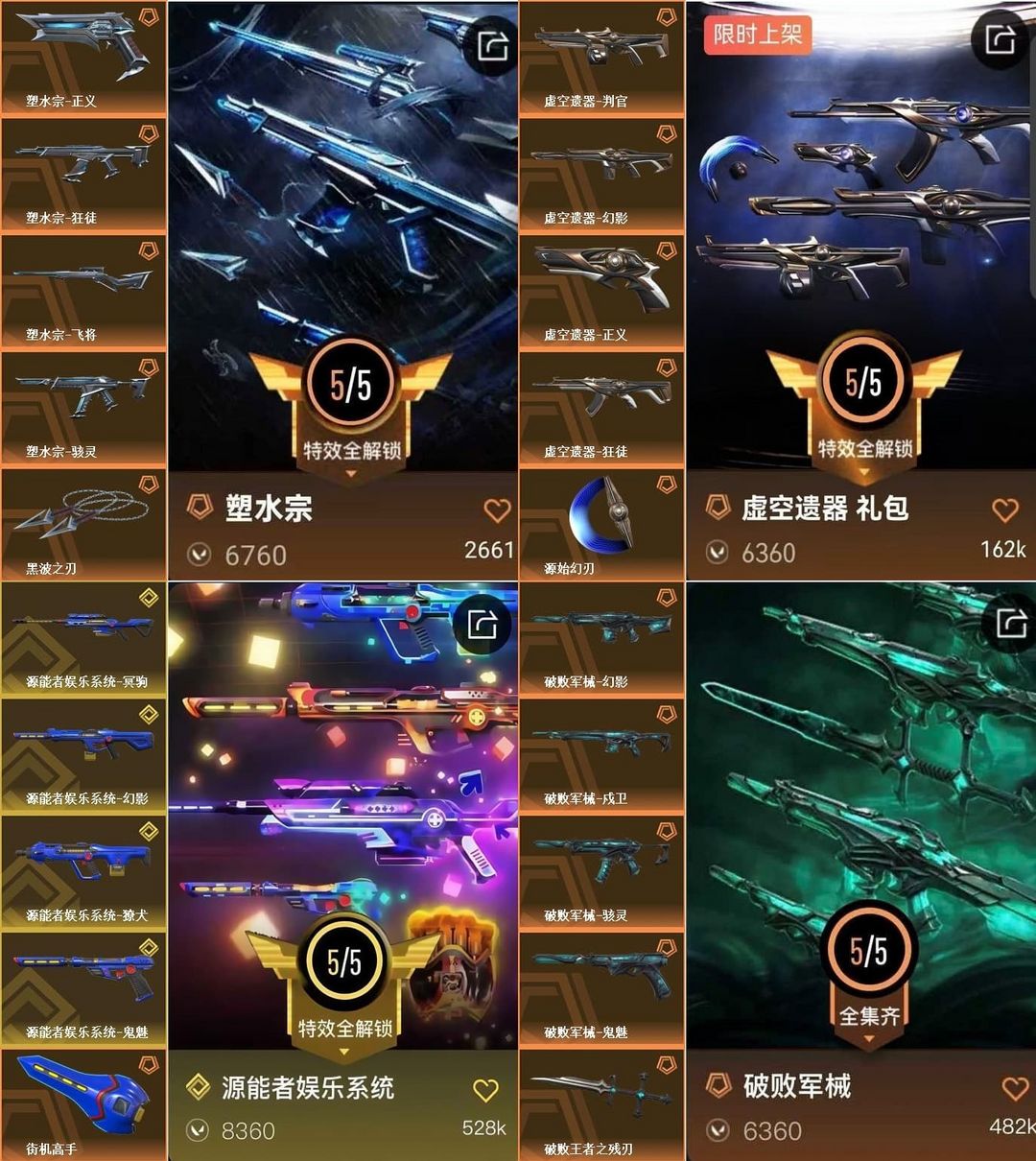Like the 源能者娱乐系统 bundle heart
The height and width of the screenshot is (1161, 1036).
(486, 1090)
